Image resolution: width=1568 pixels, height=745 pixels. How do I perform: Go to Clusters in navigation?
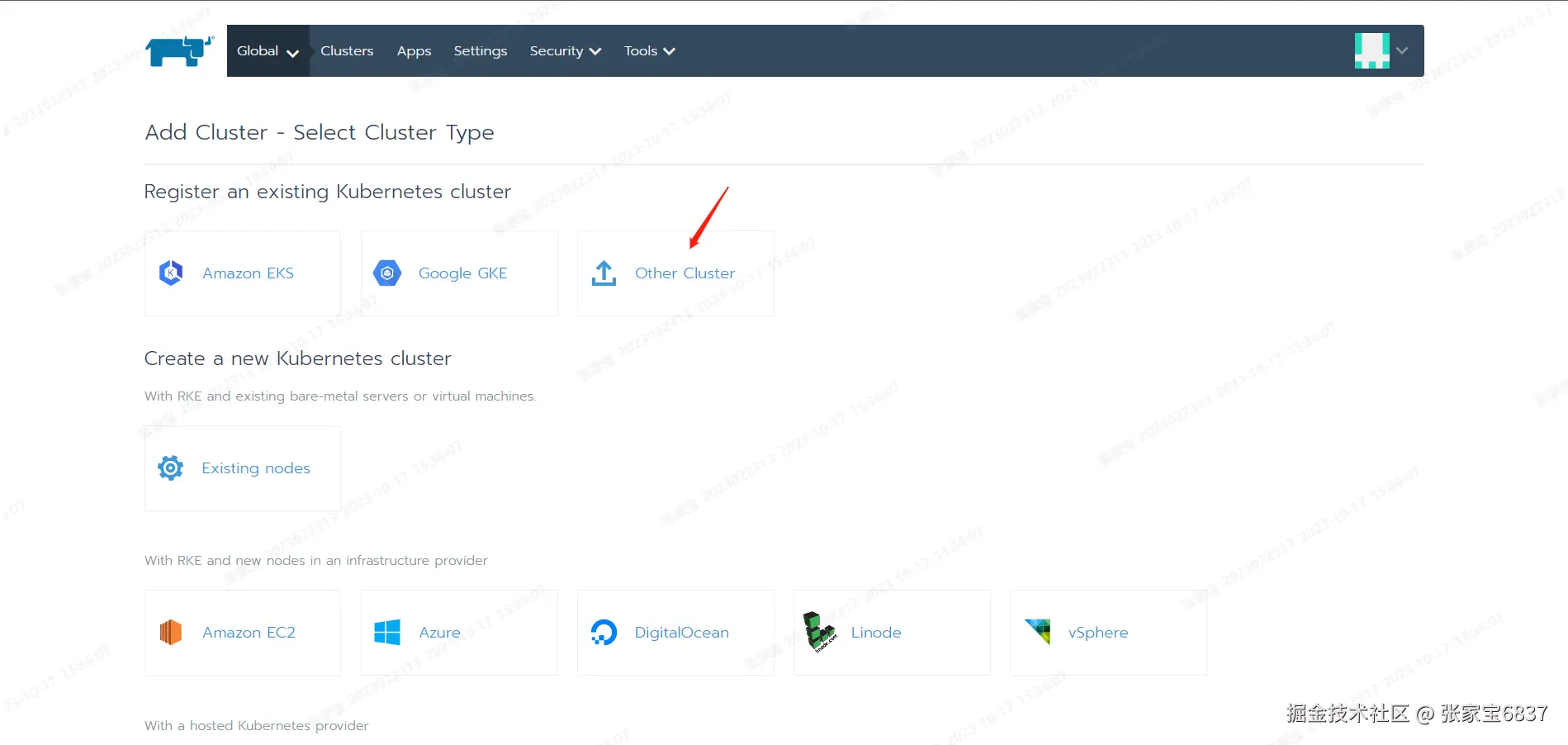(347, 51)
